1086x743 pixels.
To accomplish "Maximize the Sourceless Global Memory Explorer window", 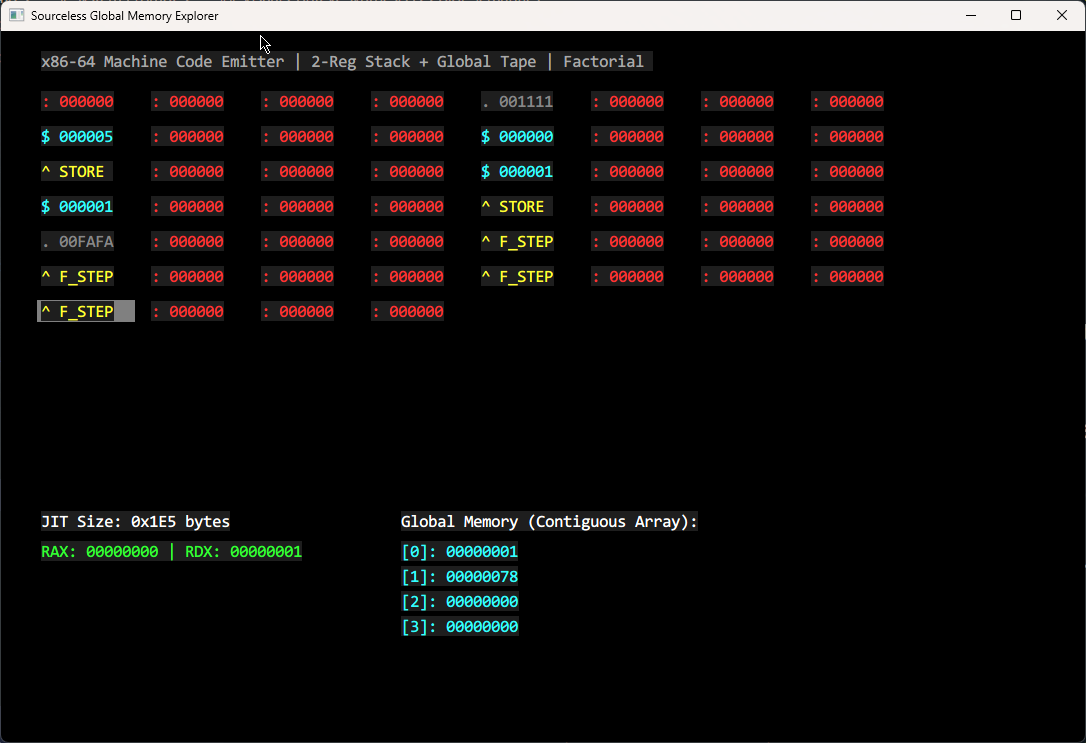I will click(x=1016, y=15).
